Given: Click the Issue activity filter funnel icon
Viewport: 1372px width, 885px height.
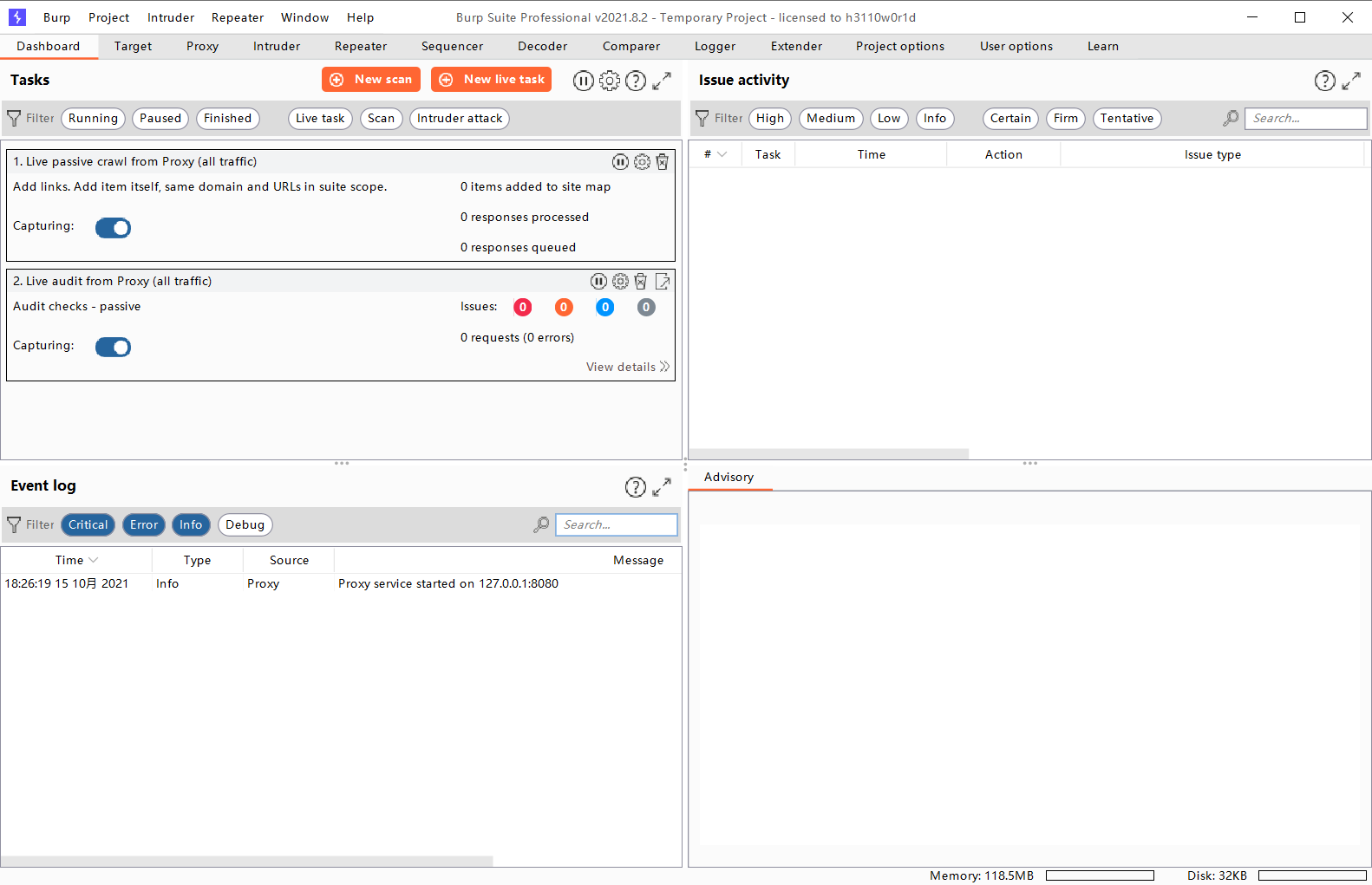Looking at the screenshot, I should (x=702, y=118).
